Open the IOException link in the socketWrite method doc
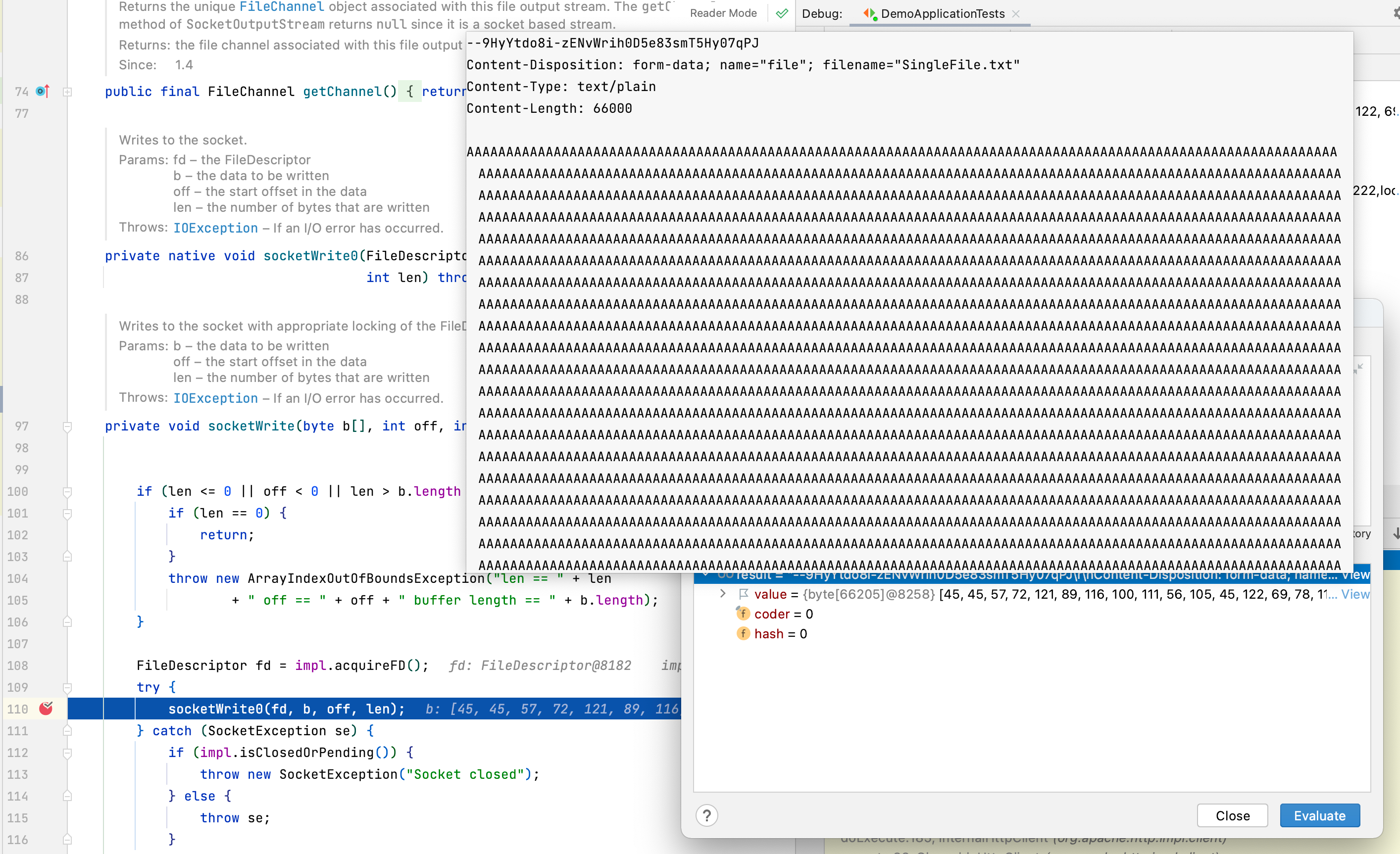Viewport: 1400px width, 854px height. click(x=215, y=398)
